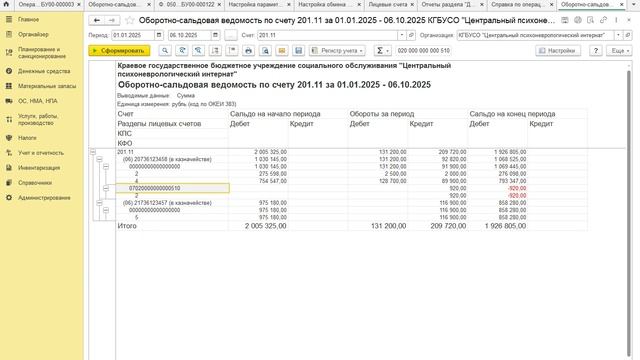Open help with question mark button
640x360 pixels.
pos(596,50)
